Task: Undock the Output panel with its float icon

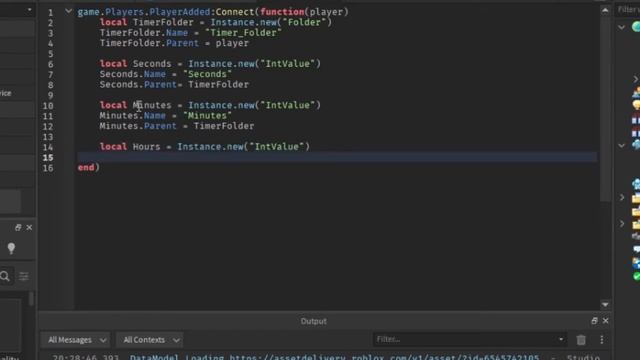Action: (x=594, y=321)
